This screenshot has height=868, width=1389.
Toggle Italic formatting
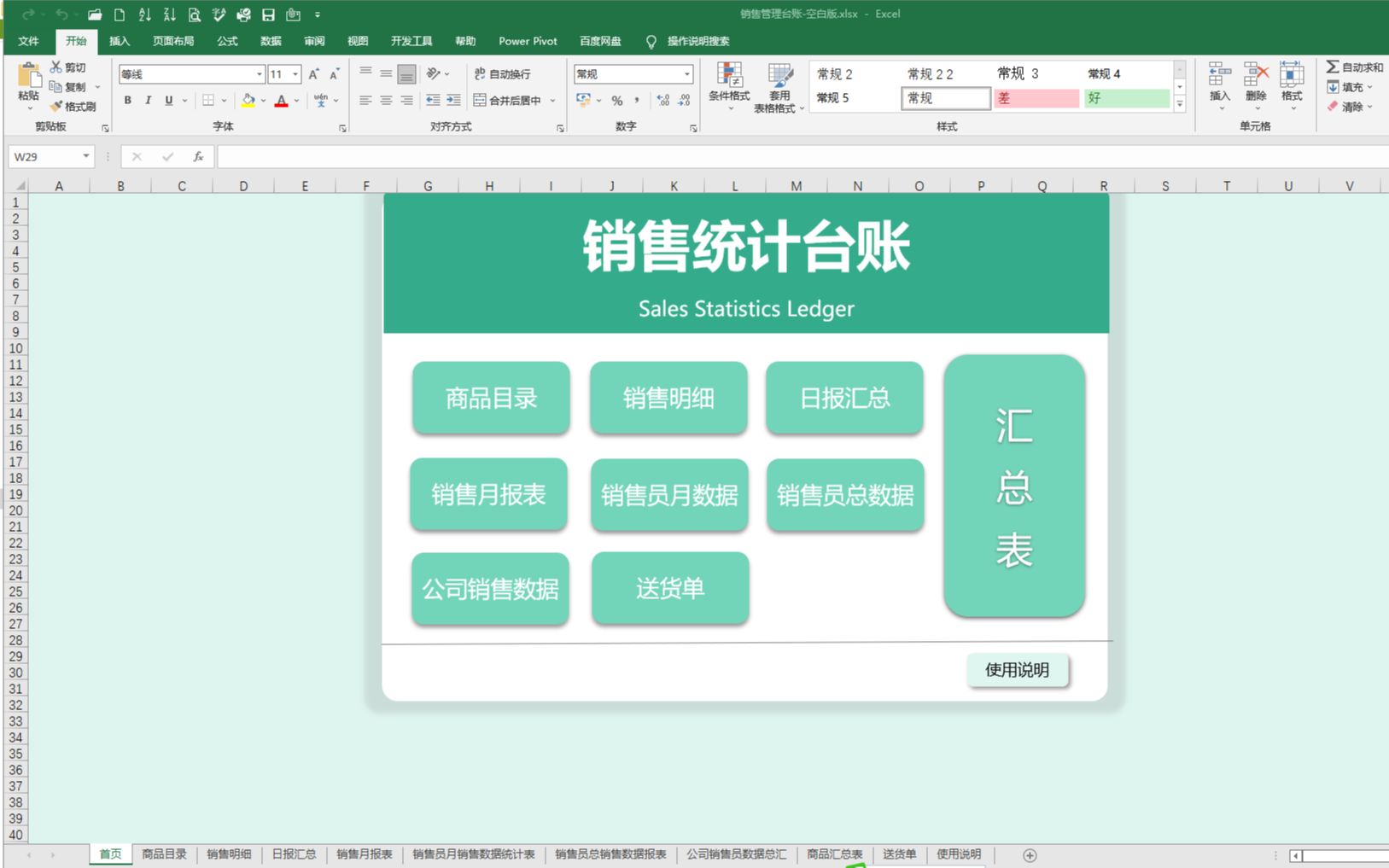click(x=149, y=100)
